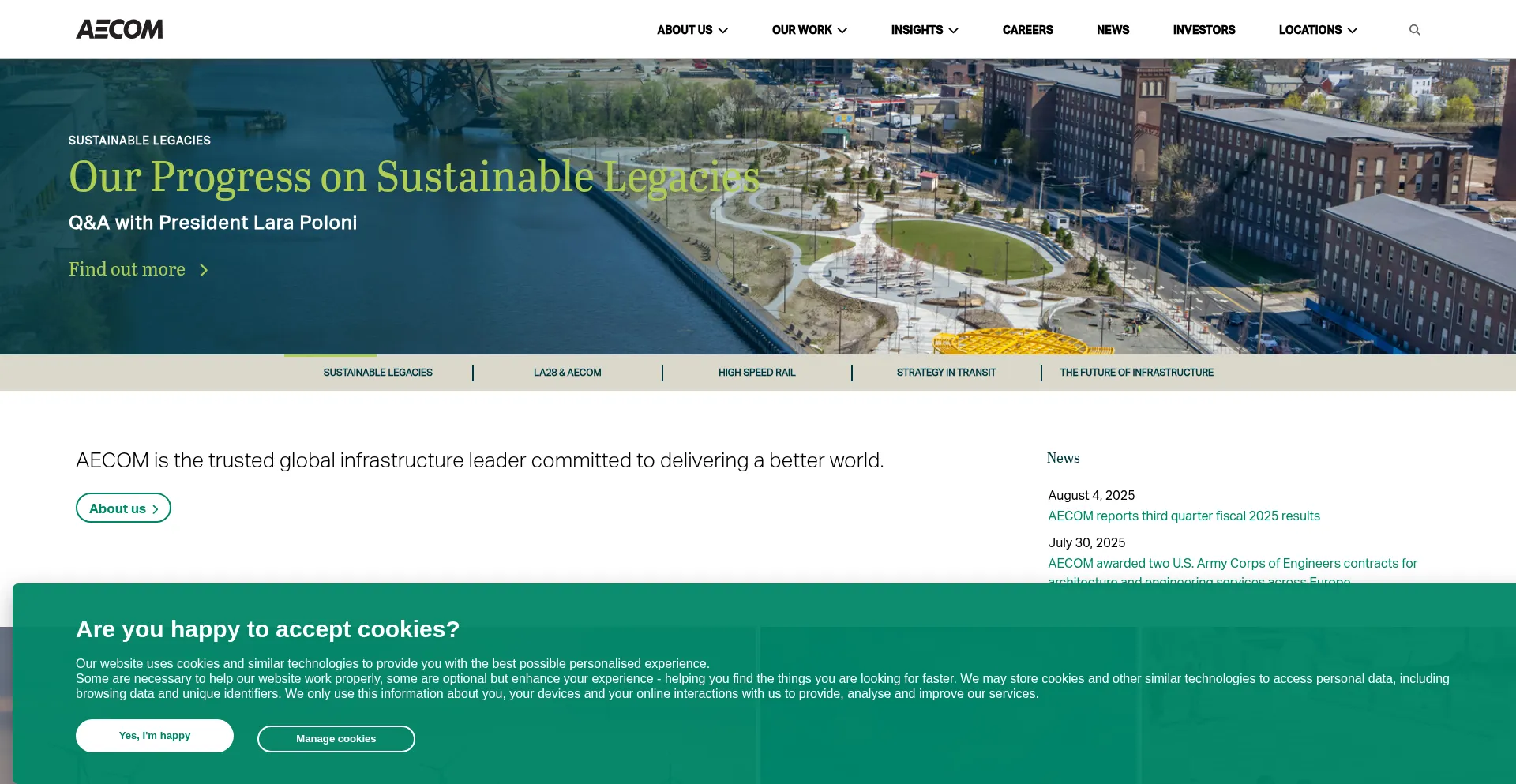
Task: Expand the Insights dropdown menu
Action: pos(925,30)
